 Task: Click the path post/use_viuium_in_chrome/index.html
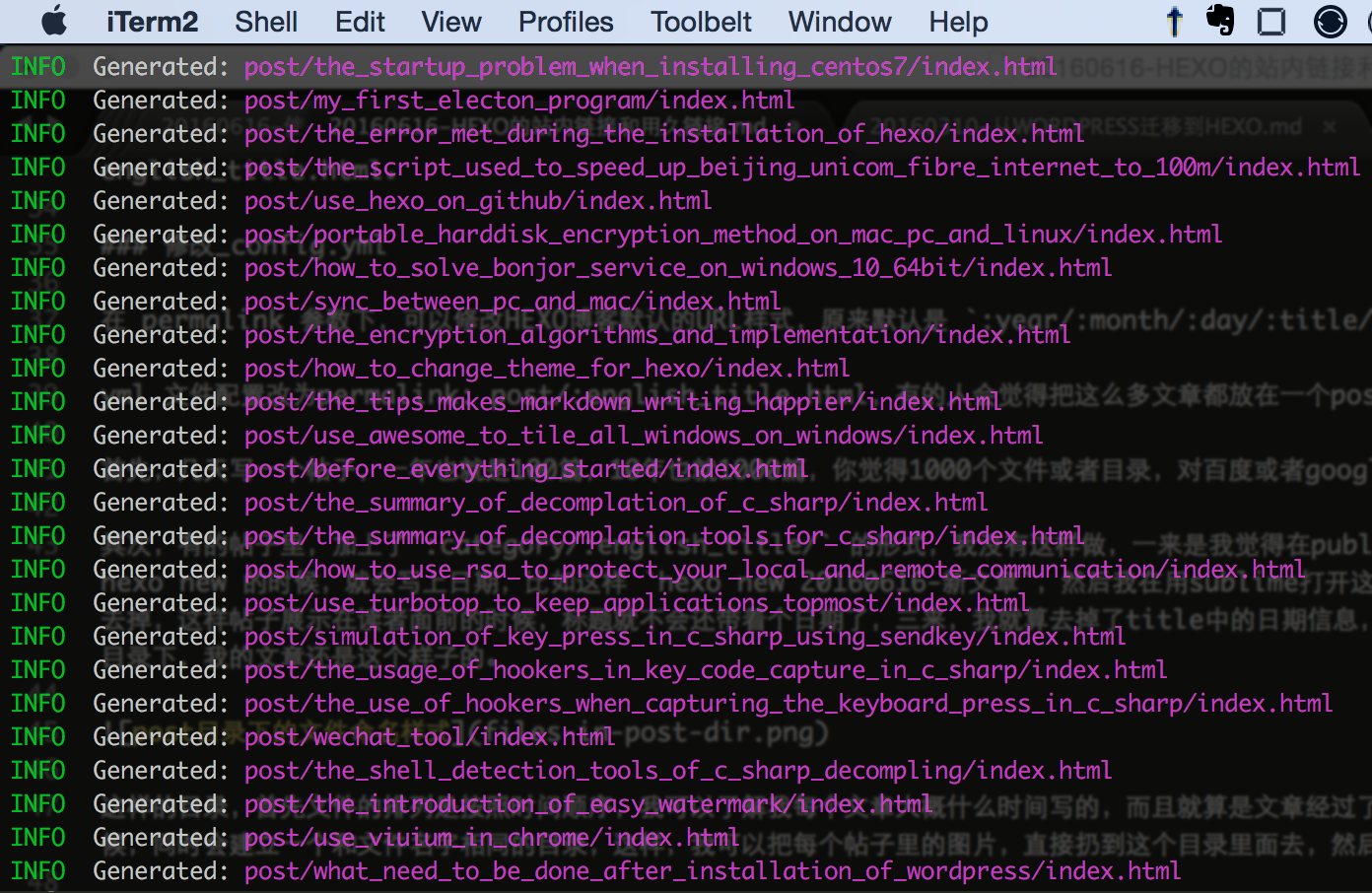click(492, 838)
